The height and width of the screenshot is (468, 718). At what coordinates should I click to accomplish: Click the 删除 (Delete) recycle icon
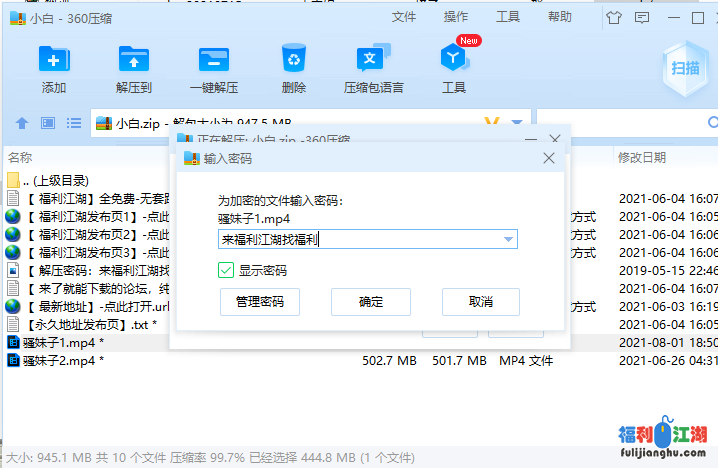point(294,59)
